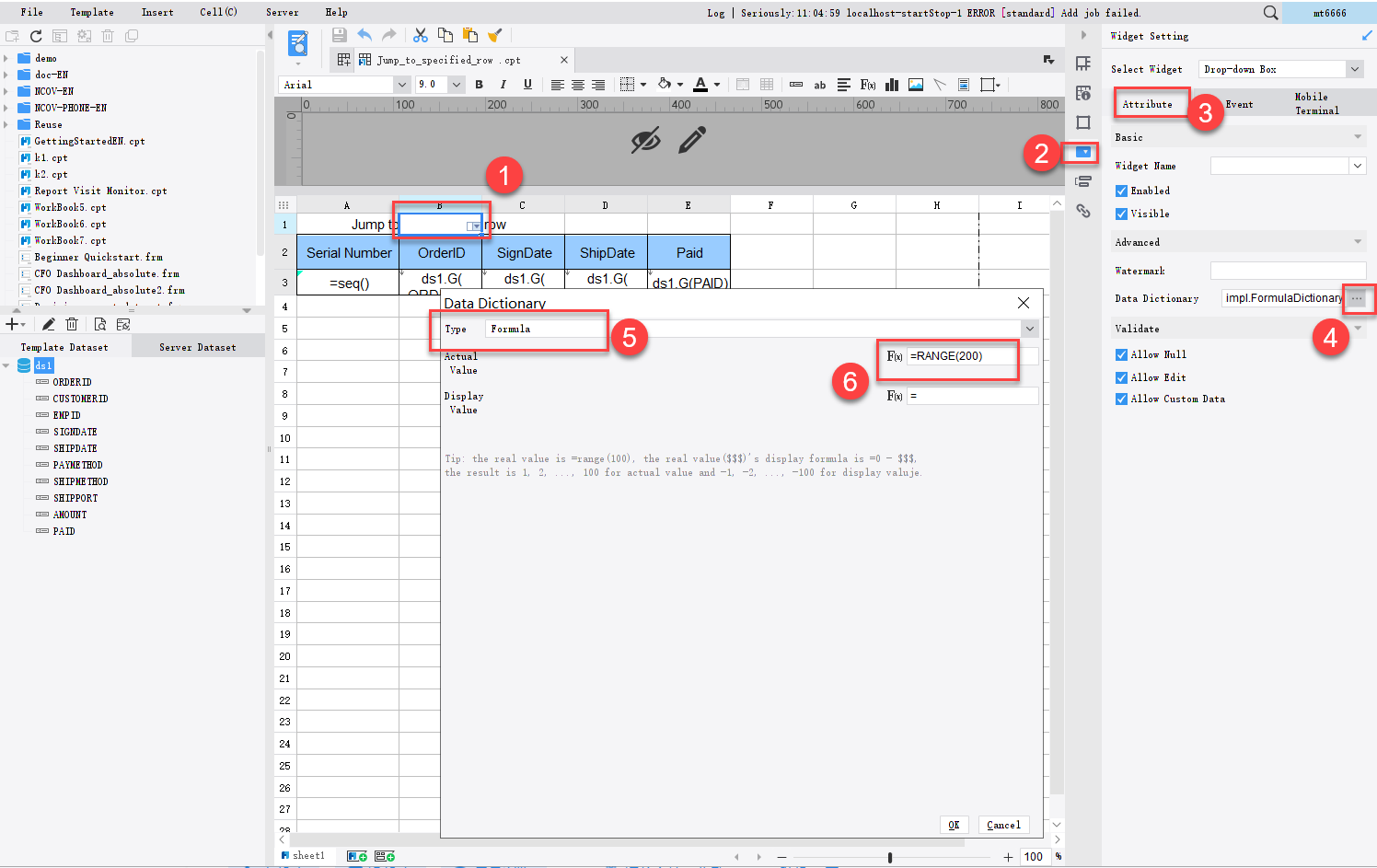Open the GettingStartedEN.cpt file

coord(89,141)
